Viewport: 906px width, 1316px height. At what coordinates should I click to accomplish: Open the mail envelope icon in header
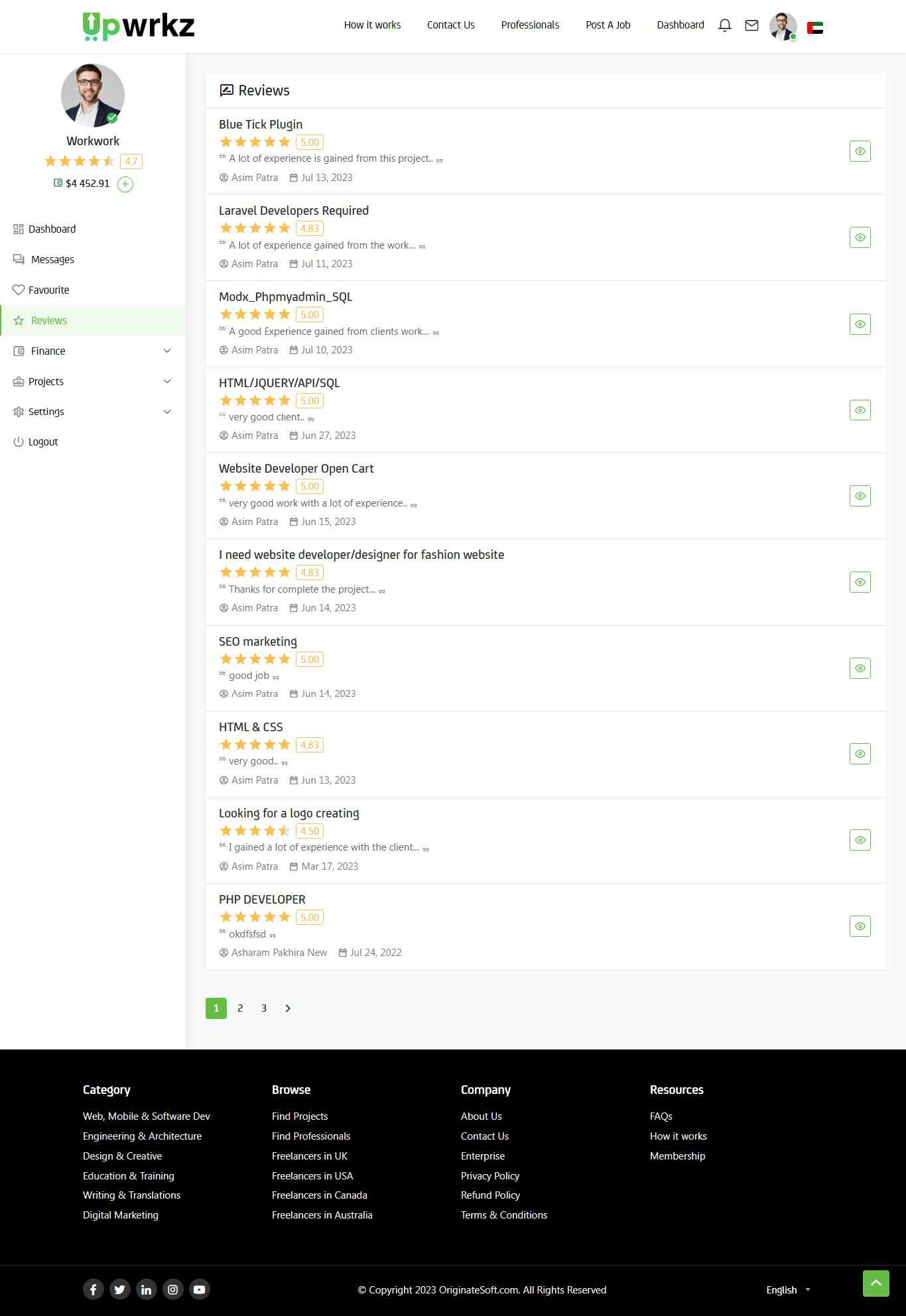pyautogui.click(x=751, y=25)
